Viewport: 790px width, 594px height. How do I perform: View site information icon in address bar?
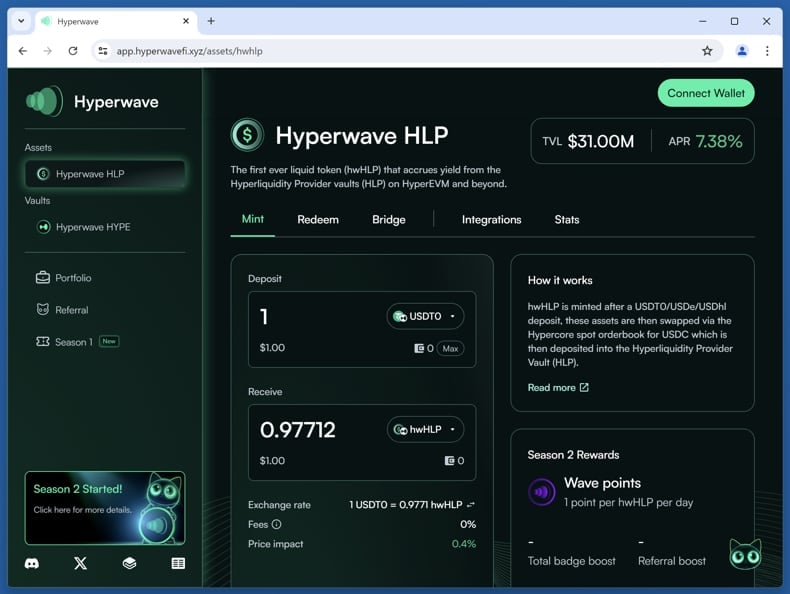[103, 51]
